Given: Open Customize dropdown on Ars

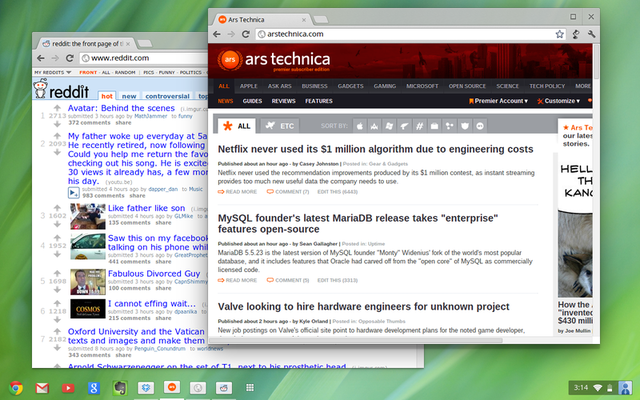Looking at the screenshot, I should pos(558,101).
